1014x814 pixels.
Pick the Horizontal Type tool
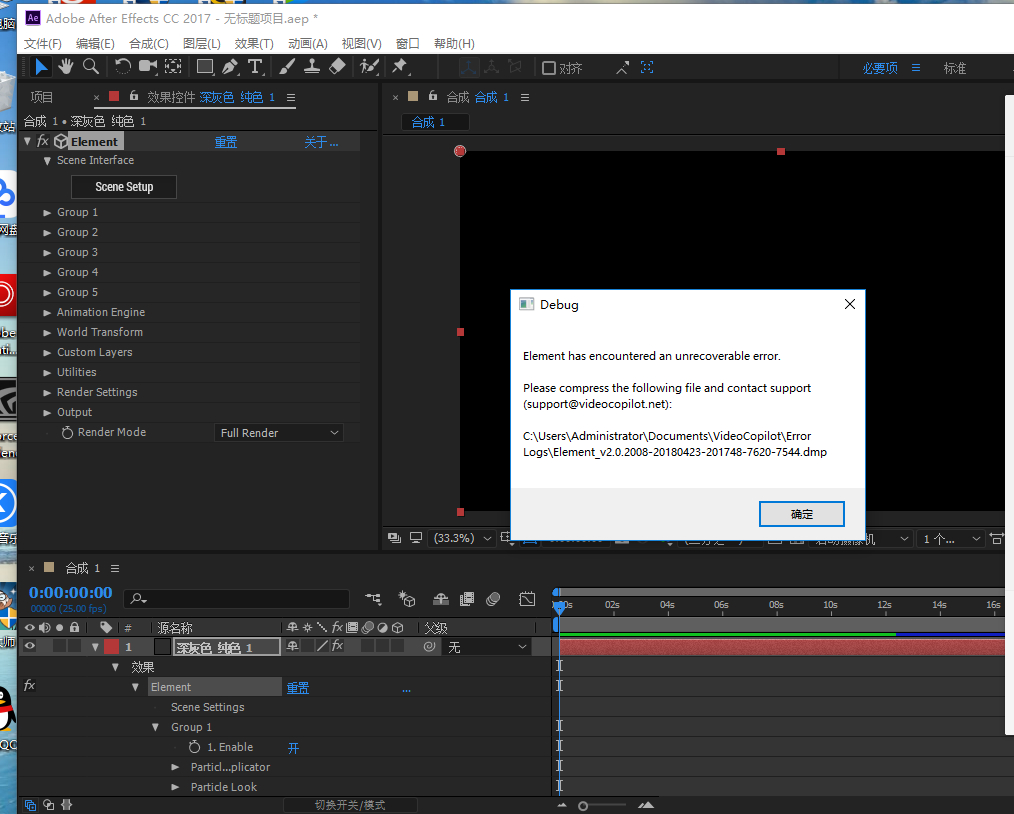click(x=255, y=67)
